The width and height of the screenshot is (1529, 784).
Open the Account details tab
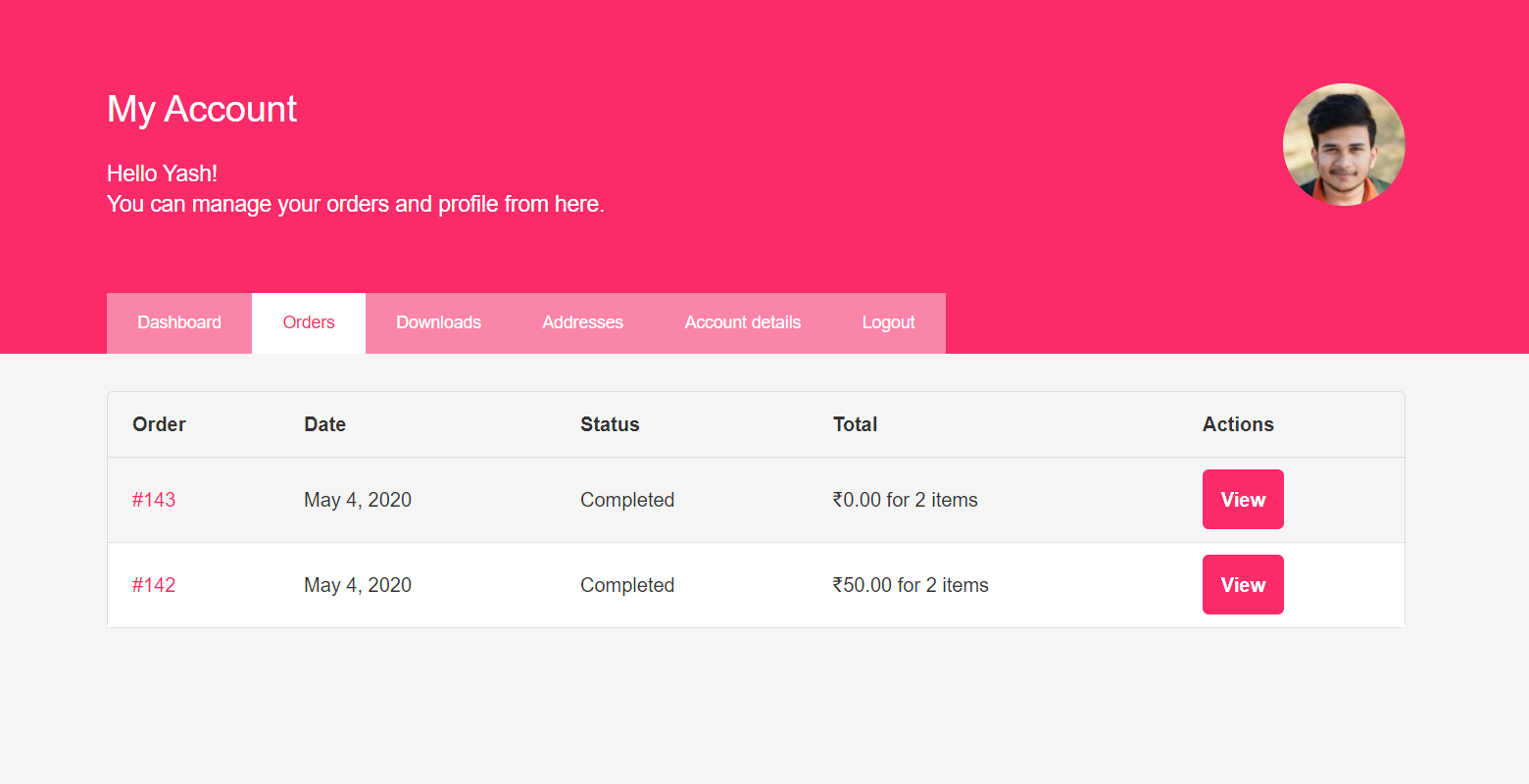(x=742, y=322)
